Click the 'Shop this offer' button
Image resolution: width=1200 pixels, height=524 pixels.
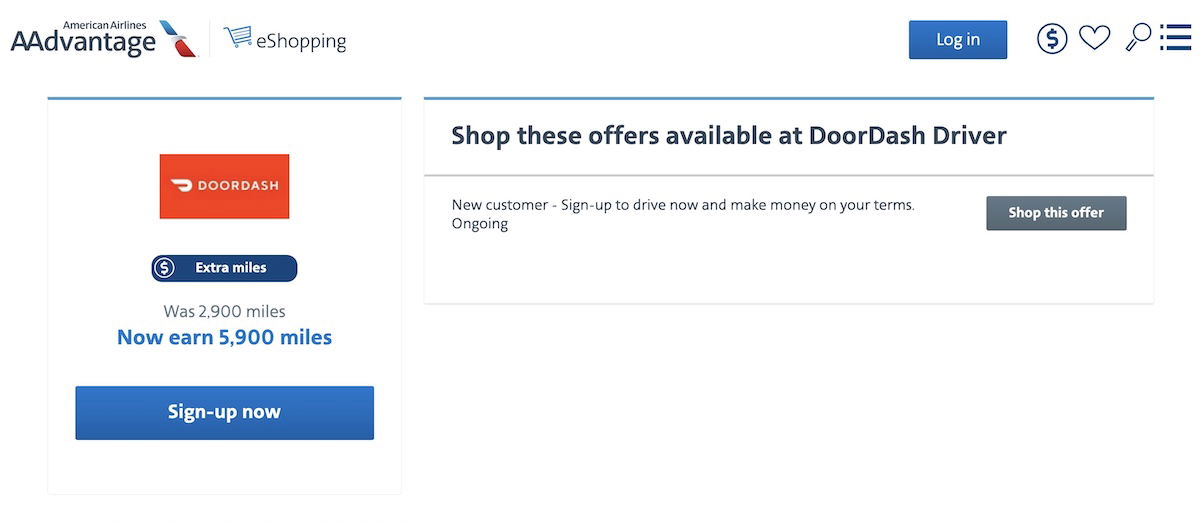click(1056, 213)
